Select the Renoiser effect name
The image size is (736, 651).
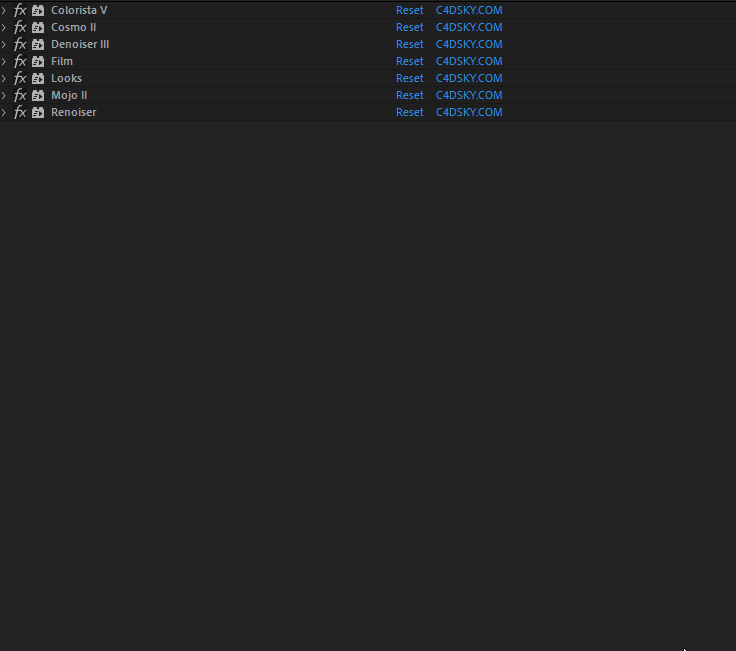click(x=73, y=112)
